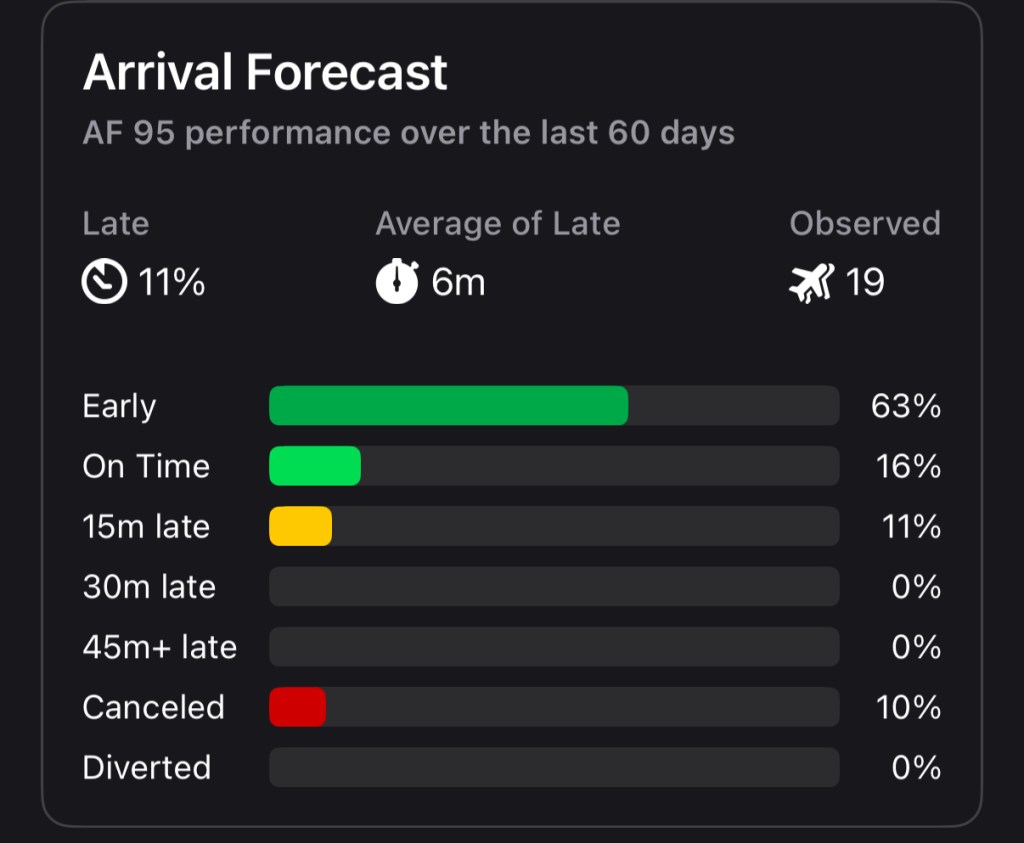Tap the On Time row label
The image size is (1024, 843).
[146, 467]
